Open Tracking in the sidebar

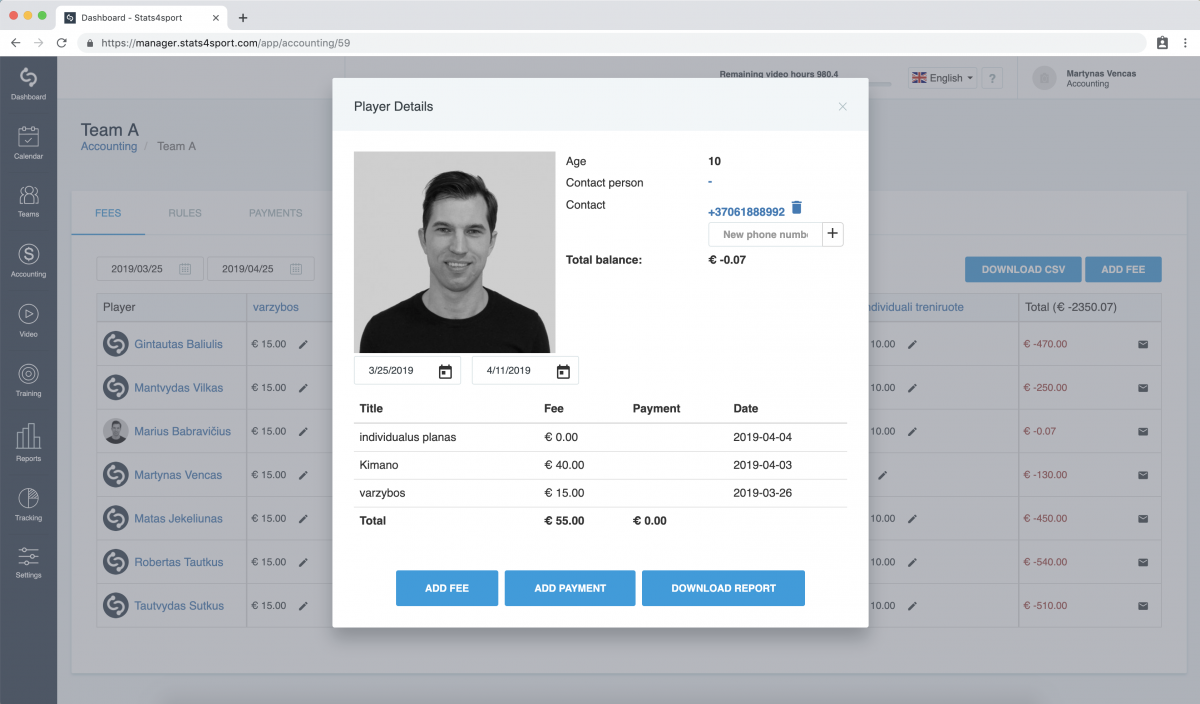28,503
